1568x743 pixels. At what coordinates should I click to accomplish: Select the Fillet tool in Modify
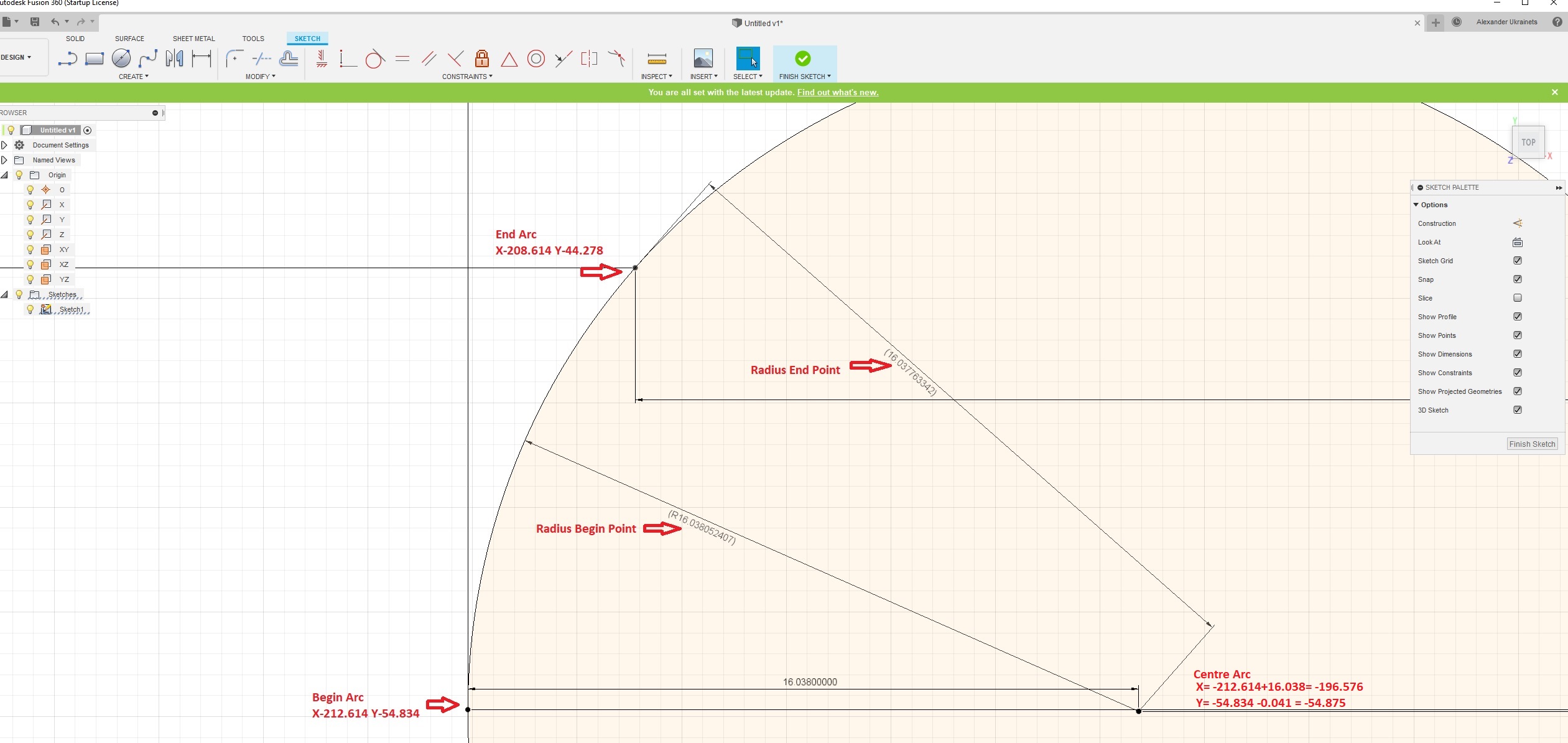(234, 59)
